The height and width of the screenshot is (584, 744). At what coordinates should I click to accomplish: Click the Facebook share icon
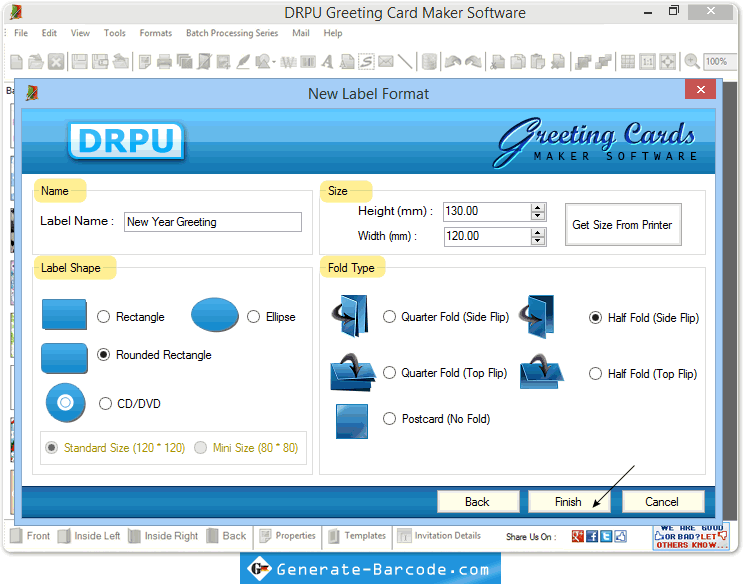pyautogui.click(x=592, y=537)
